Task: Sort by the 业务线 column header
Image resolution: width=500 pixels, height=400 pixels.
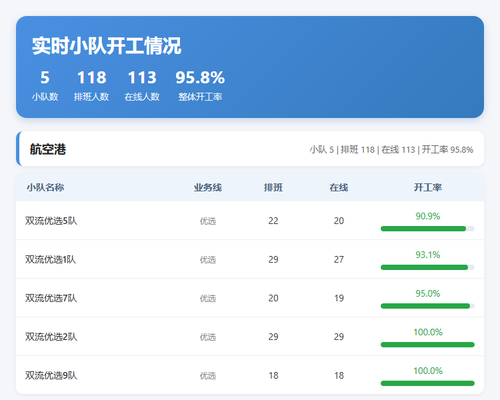Action: (x=208, y=187)
